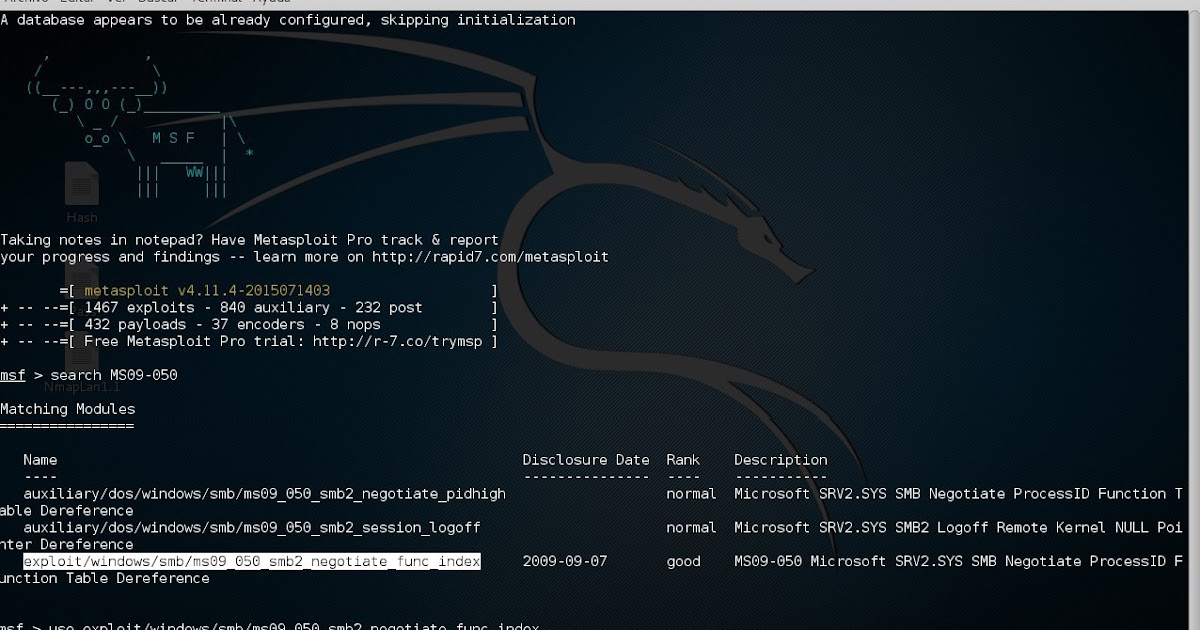
Task: Click the Matching Modules heading
Action: [x=68, y=408]
